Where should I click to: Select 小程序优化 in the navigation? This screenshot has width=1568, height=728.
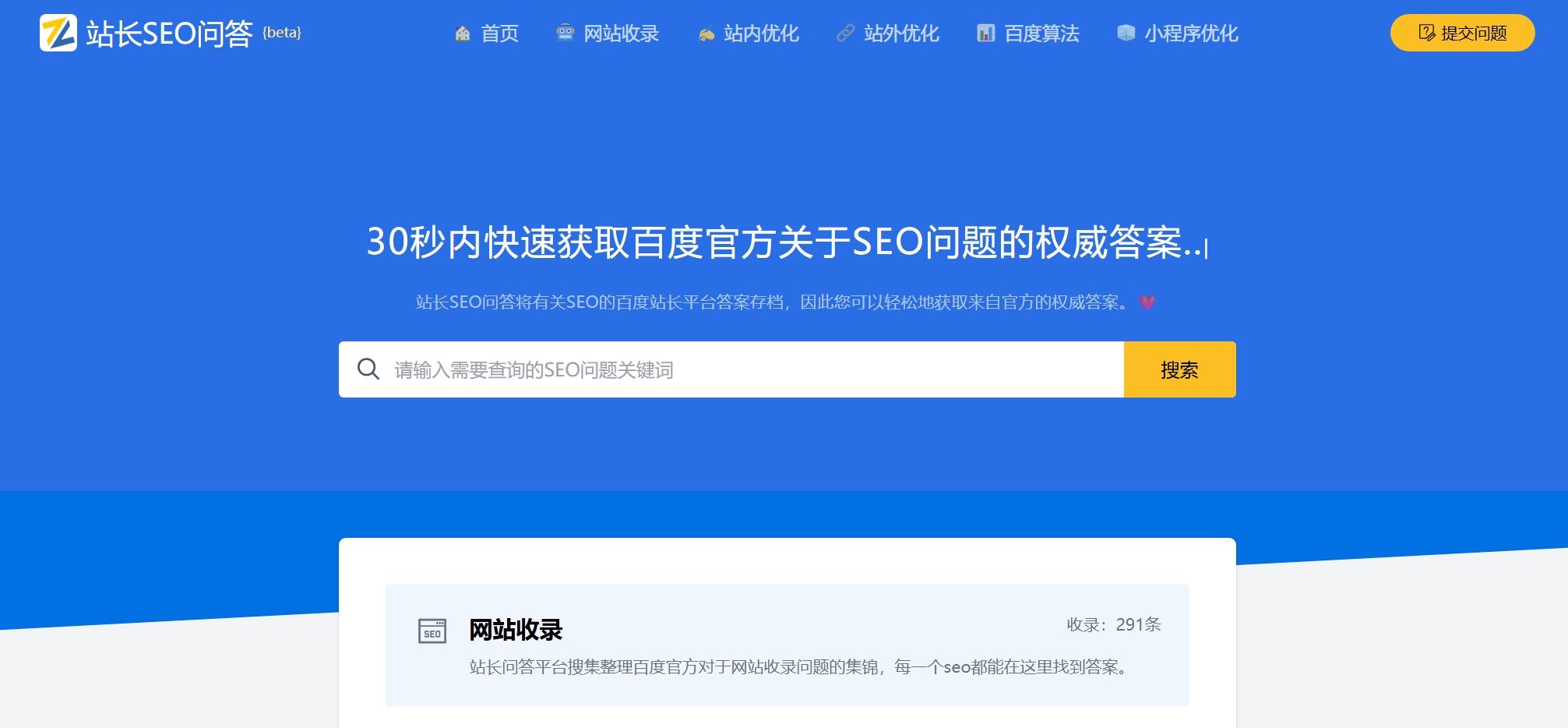[1178, 34]
